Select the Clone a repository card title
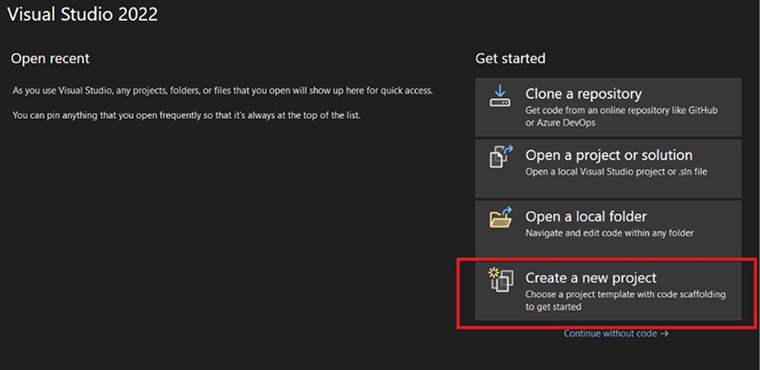This screenshot has width=760, height=370. [583, 94]
